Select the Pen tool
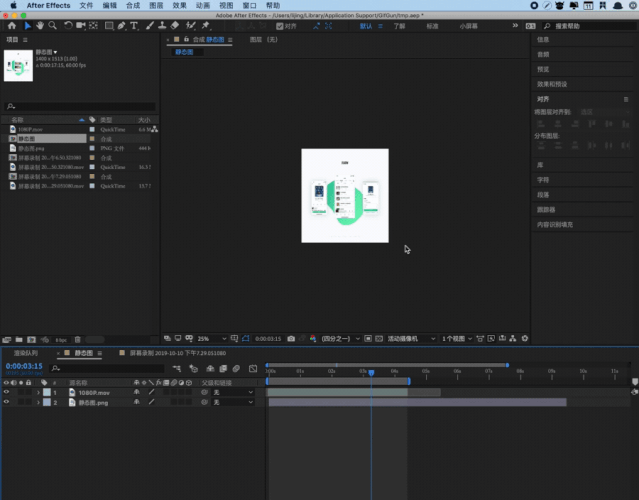This screenshot has width=639, height=500. tap(120, 26)
